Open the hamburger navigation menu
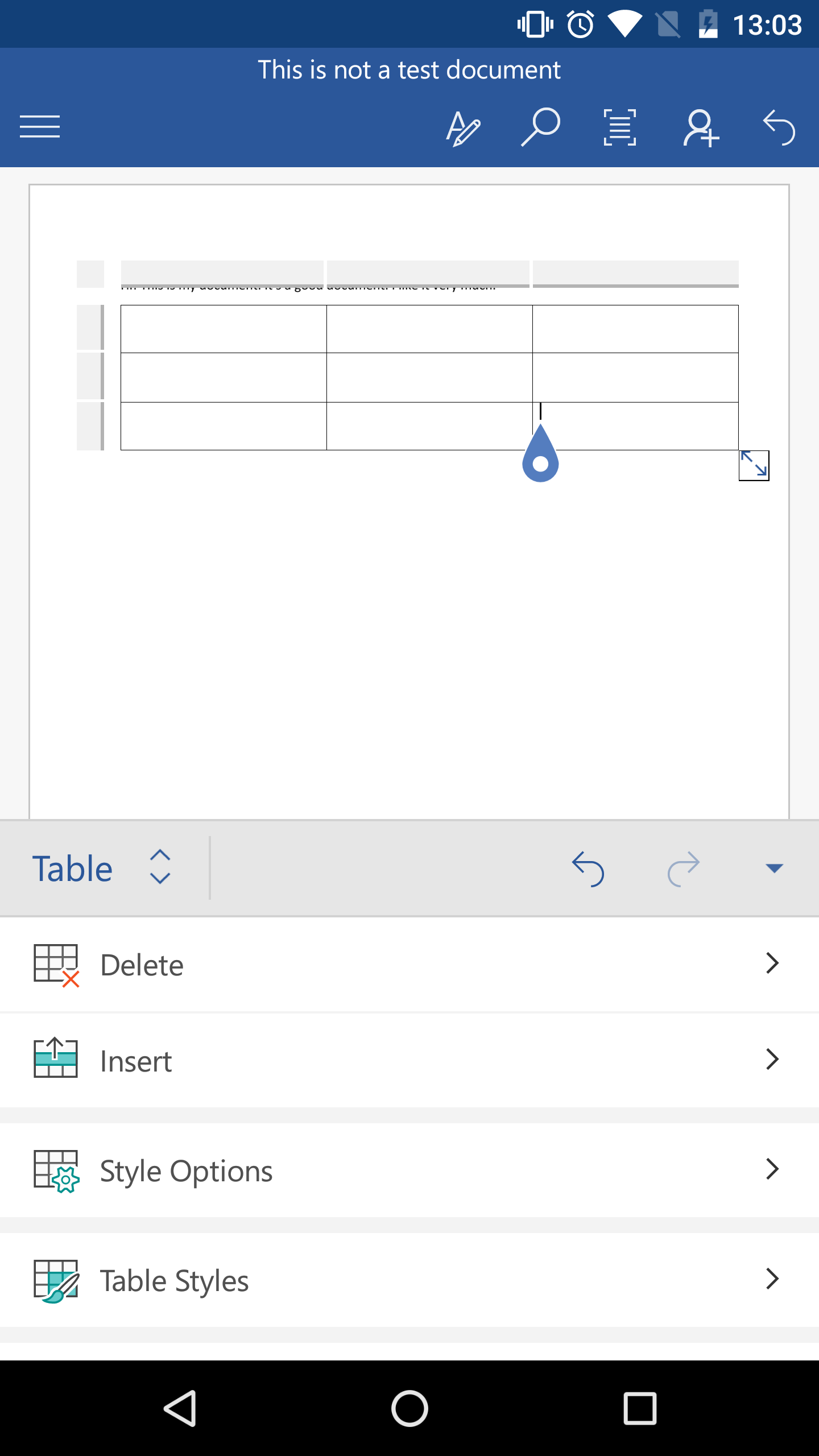 [x=40, y=126]
